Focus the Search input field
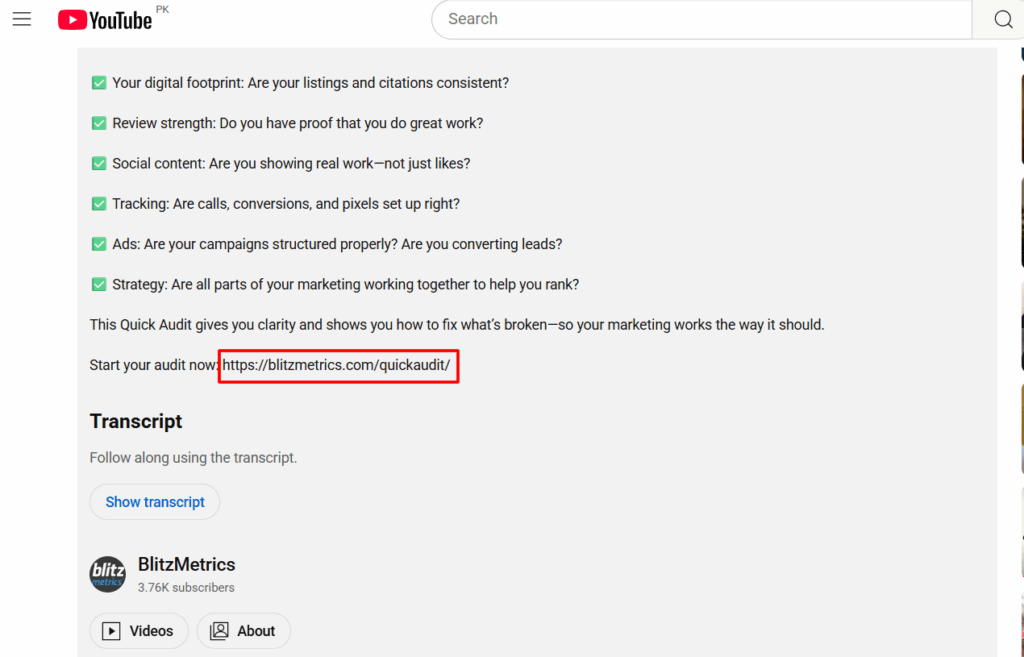1024x657 pixels. coord(700,19)
